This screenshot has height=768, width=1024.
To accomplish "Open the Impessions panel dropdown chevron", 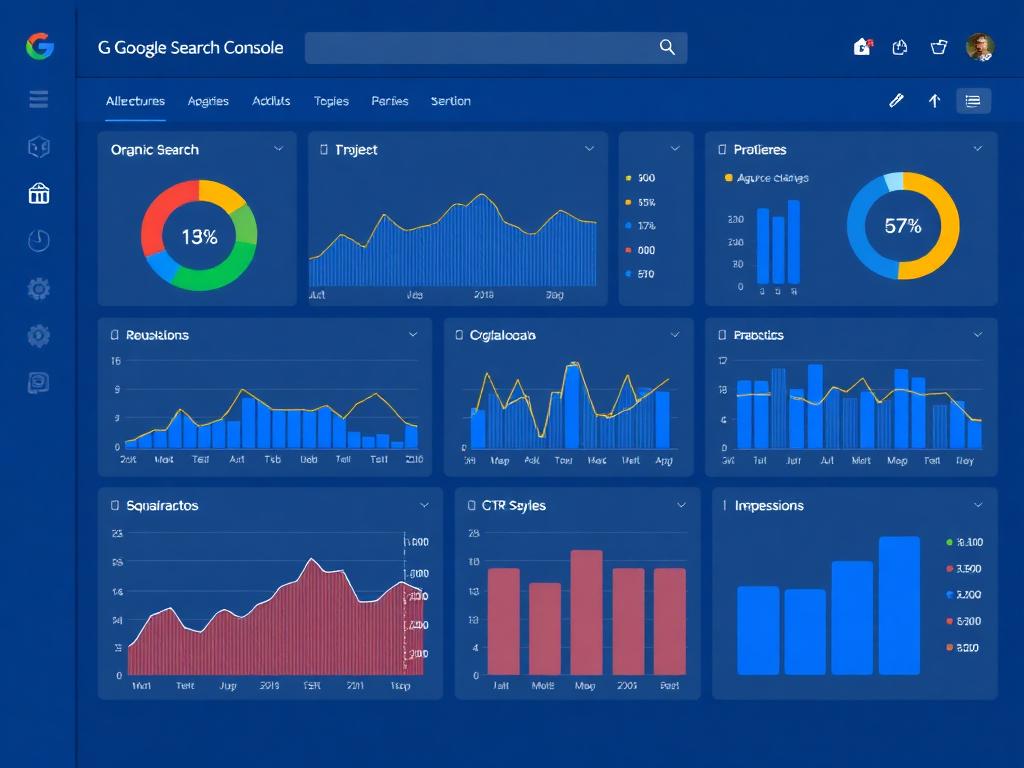I will (x=978, y=505).
